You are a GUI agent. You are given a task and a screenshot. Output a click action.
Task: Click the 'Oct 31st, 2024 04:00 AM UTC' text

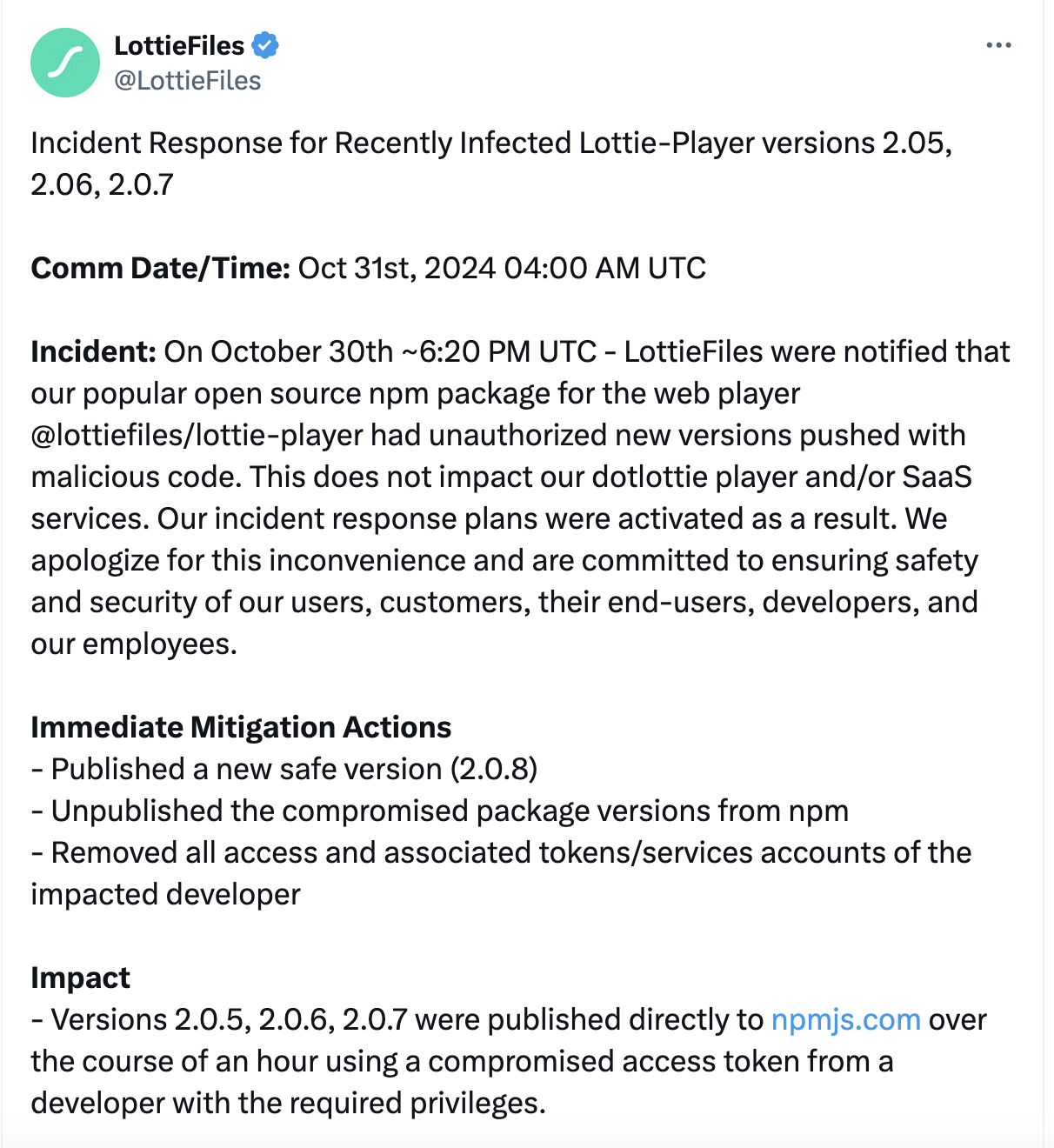click(502, 268)
